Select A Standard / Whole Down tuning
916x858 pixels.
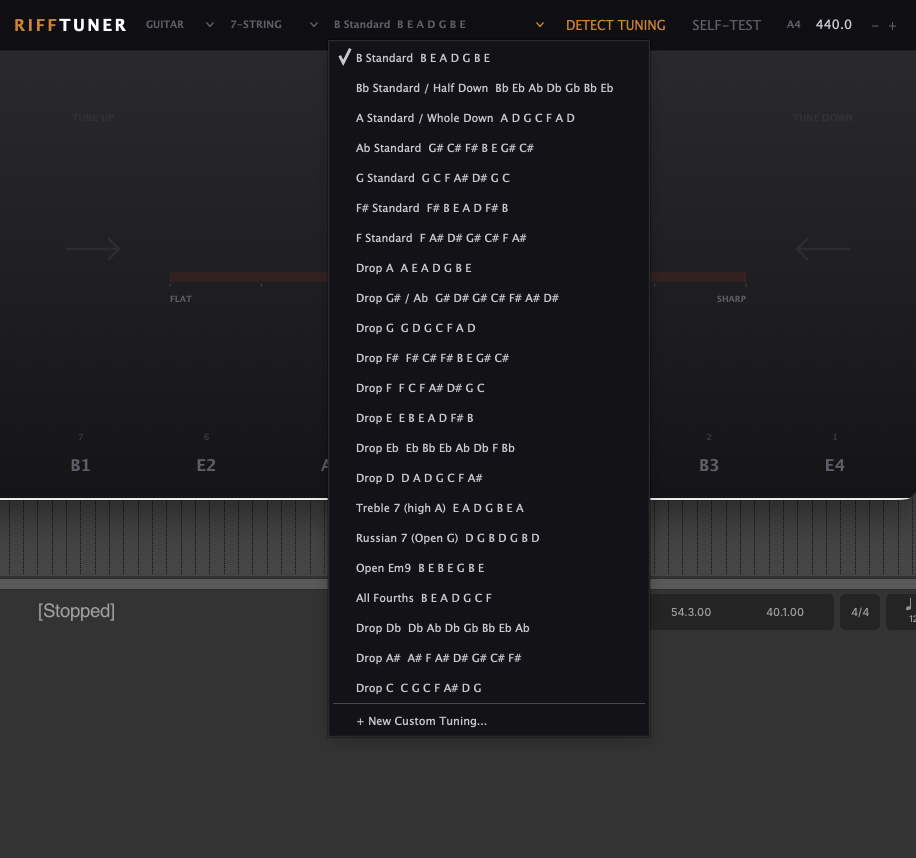pyautogui.click(x=488, y=118)
